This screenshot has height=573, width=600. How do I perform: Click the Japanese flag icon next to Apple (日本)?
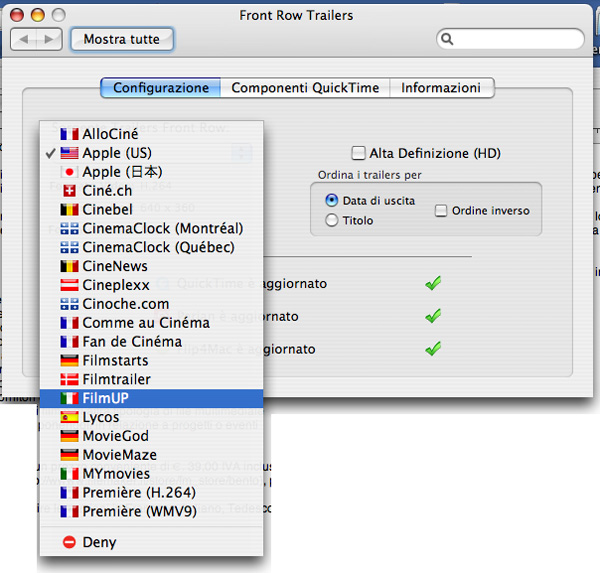pyautogui.click(x=69, y=172)
